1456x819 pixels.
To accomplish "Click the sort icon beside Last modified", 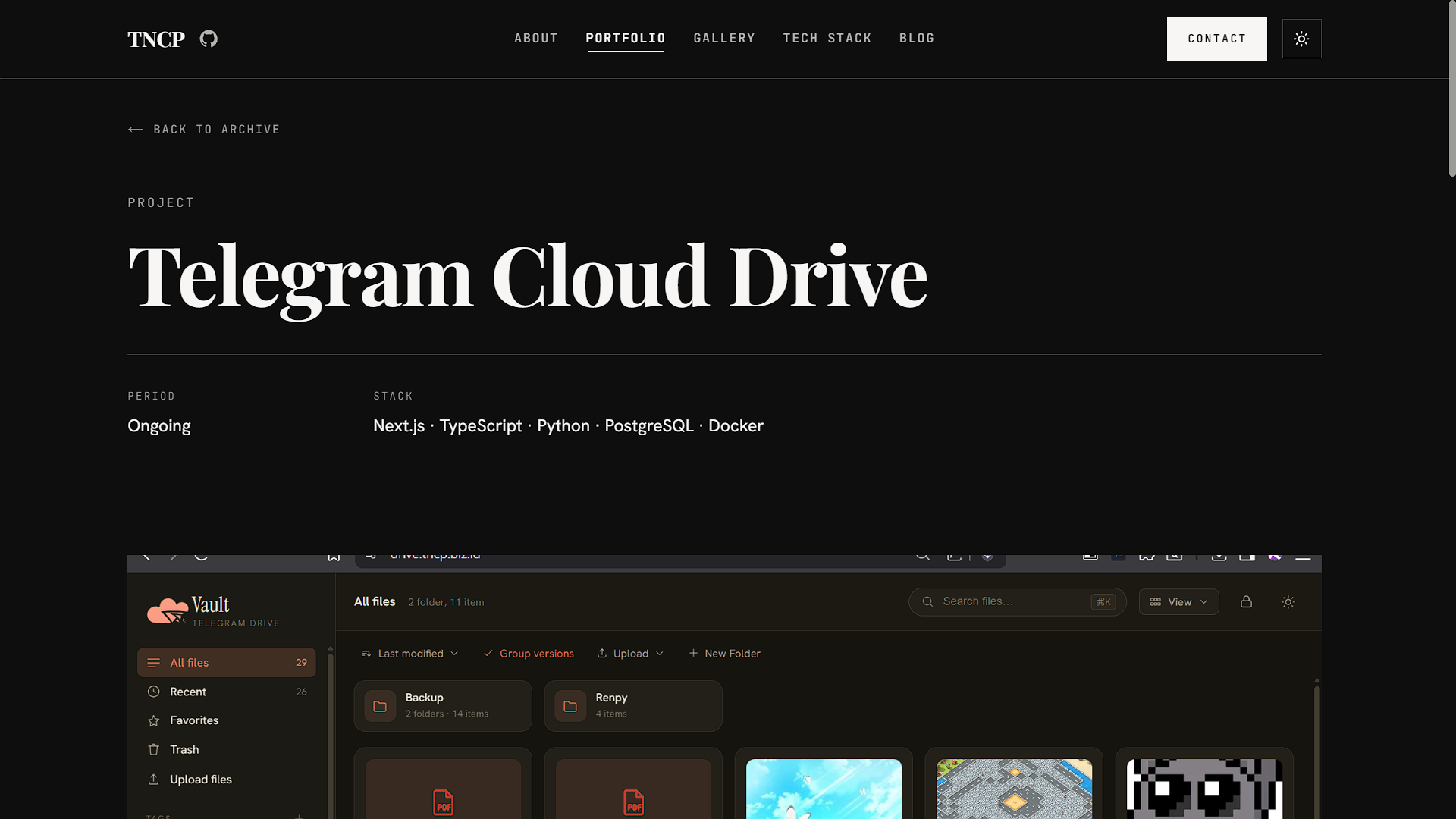I will pyautogui.click(x=366, y=654).
